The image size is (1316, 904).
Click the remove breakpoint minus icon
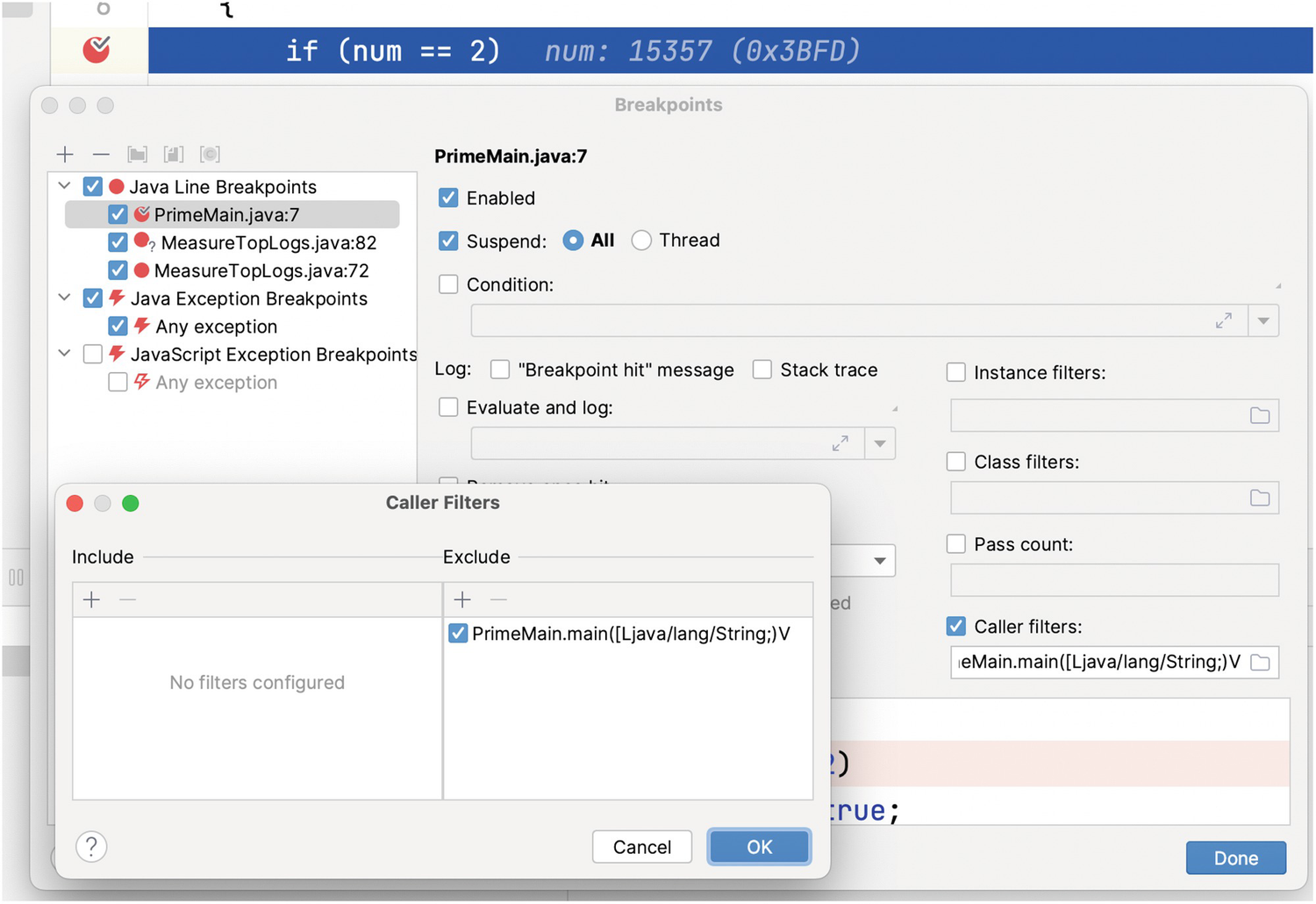click(x=101, y=154)
